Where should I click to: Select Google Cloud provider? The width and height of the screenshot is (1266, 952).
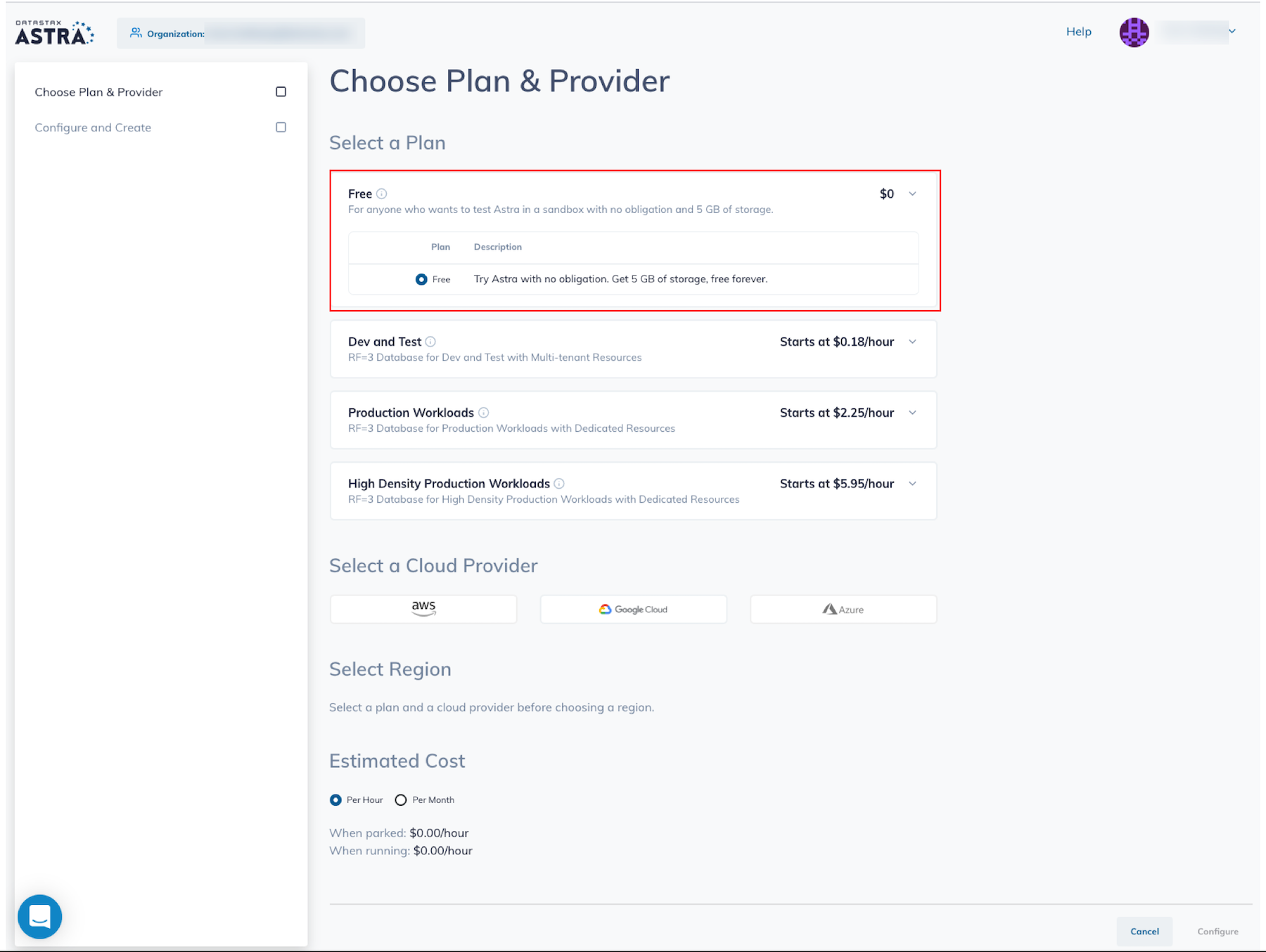[x=633, y=609]
